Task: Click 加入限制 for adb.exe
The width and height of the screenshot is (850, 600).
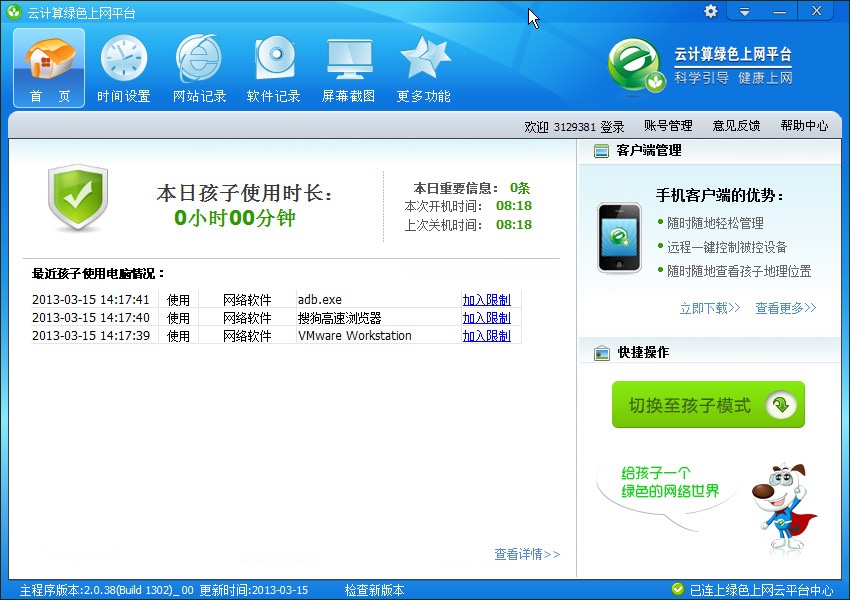Action: coord(486,300)
